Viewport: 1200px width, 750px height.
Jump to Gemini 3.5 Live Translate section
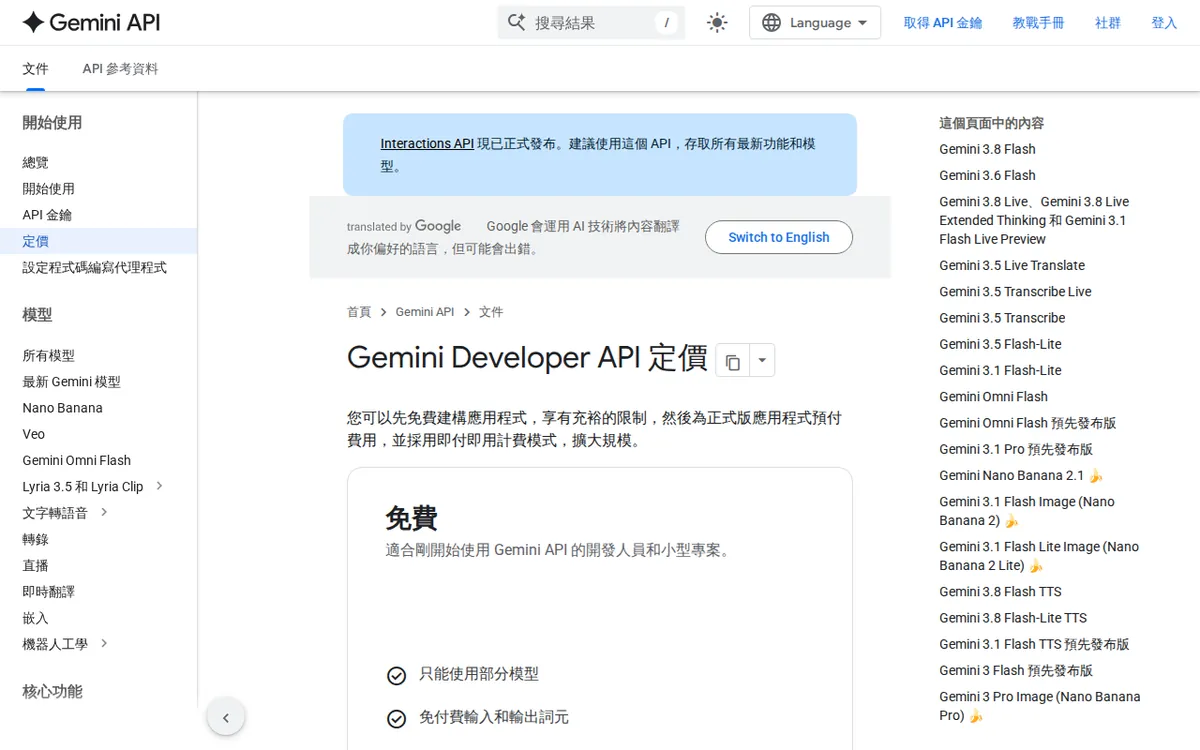(x=1012, y=265)
